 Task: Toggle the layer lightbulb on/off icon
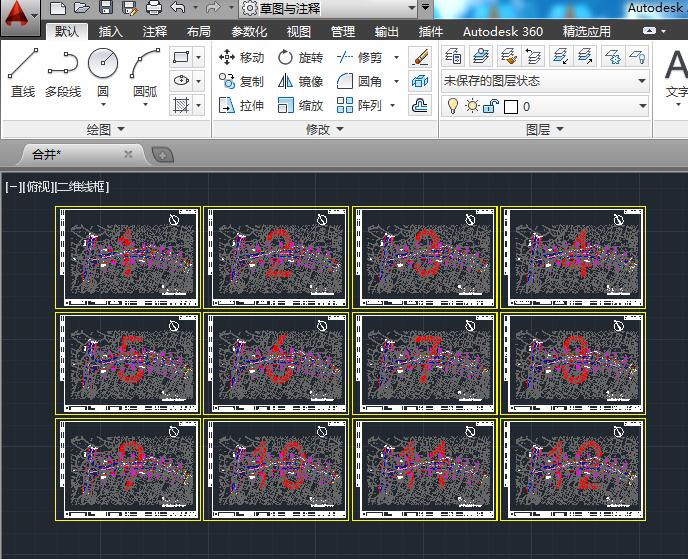(x=452, y=106)
